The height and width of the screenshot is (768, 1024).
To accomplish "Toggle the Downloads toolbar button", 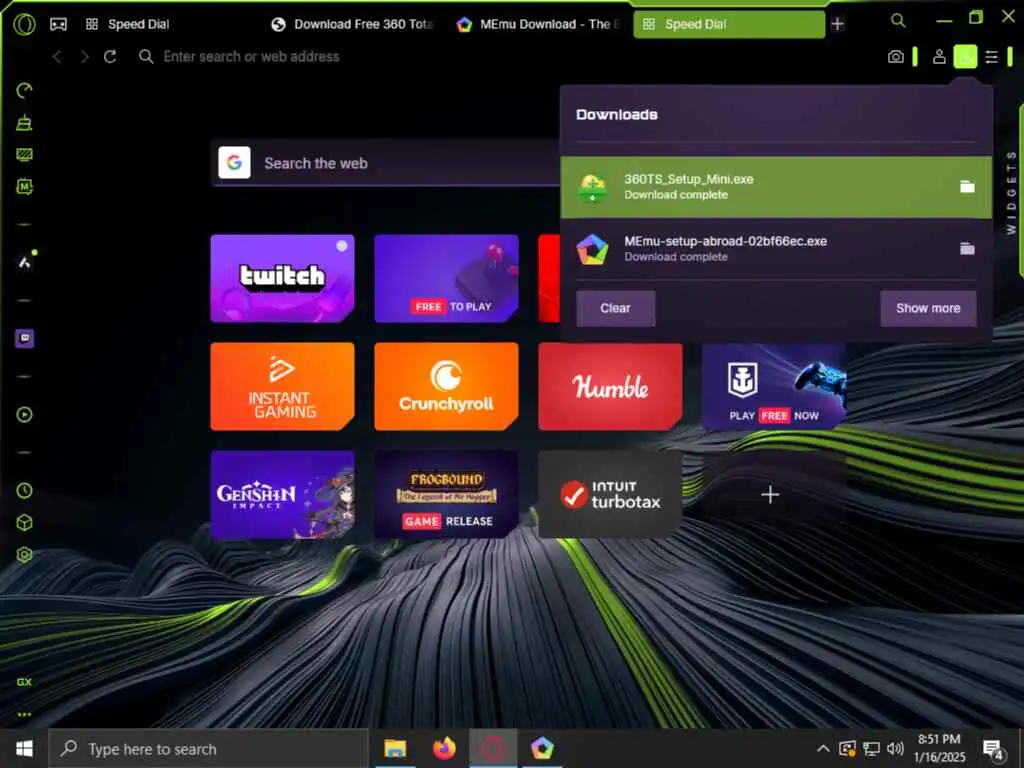I will click(965, 57).
